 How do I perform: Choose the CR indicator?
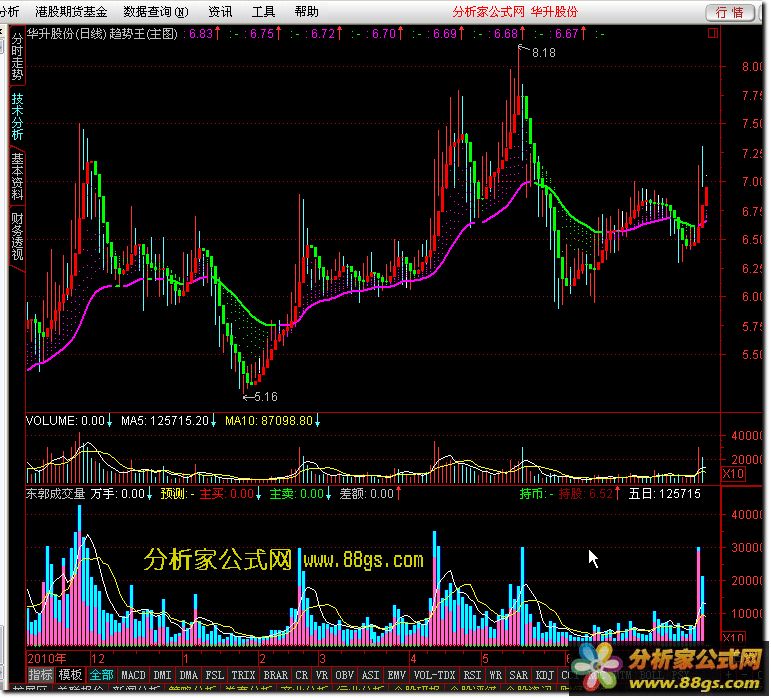(x=301, y=675)
